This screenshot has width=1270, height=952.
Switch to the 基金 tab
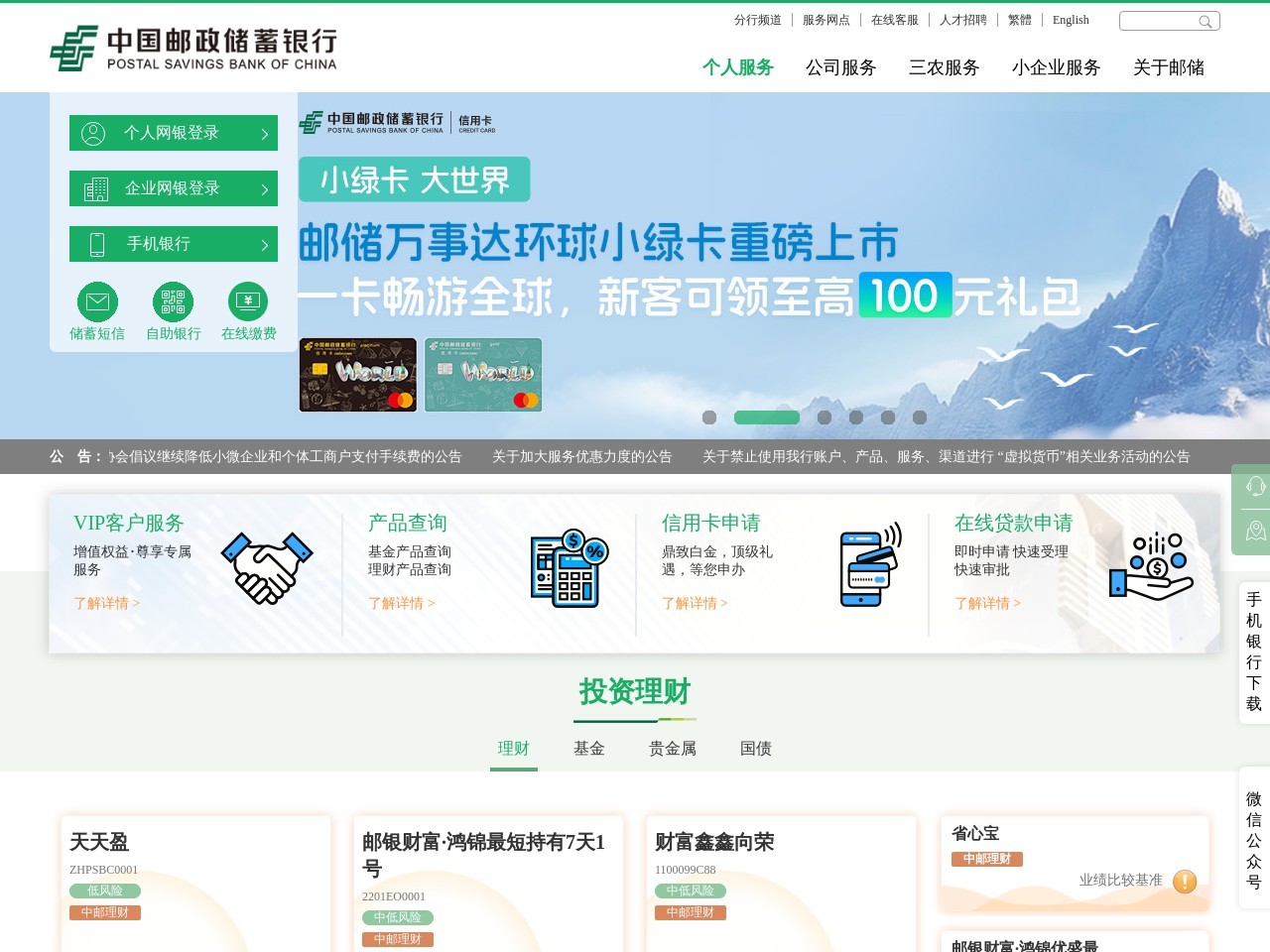pyautogui.click(x=589, y=749)
